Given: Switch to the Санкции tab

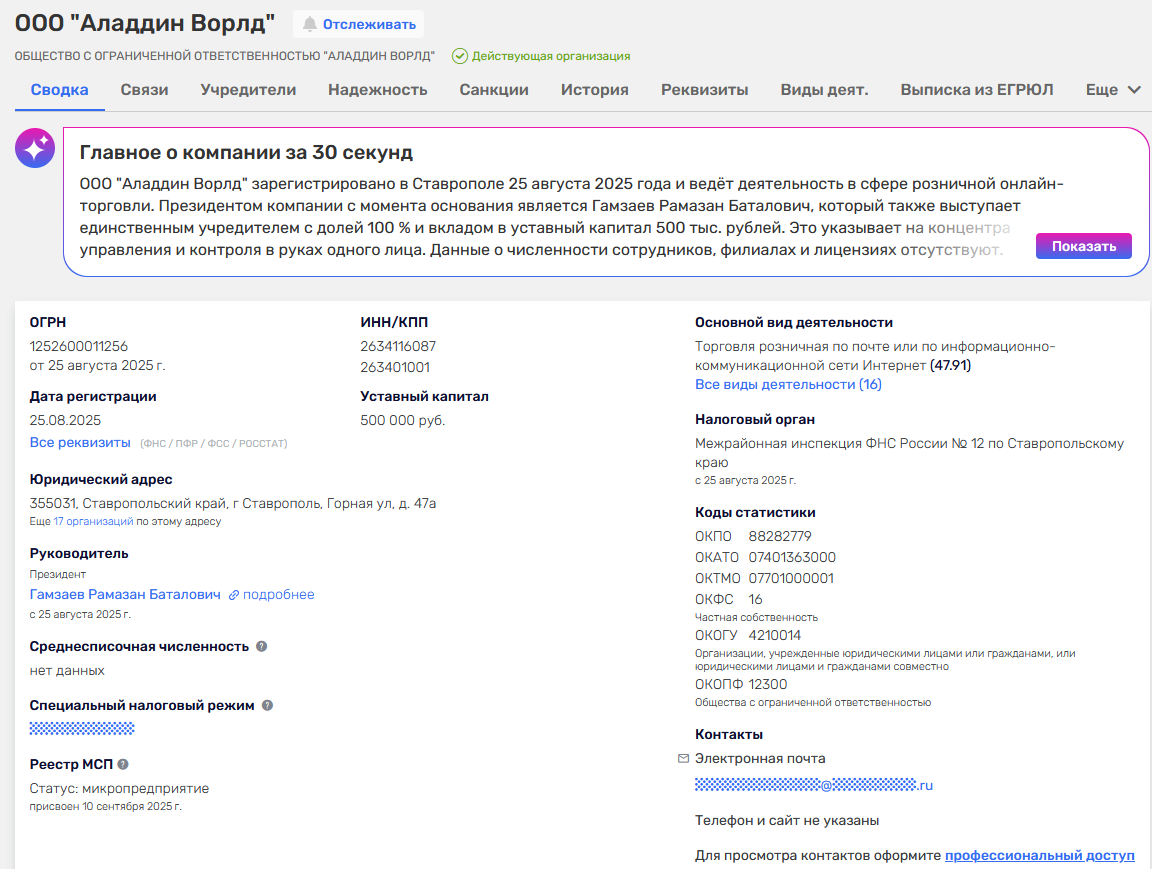Looking at the screenshot, I should [x=494, y=90].
